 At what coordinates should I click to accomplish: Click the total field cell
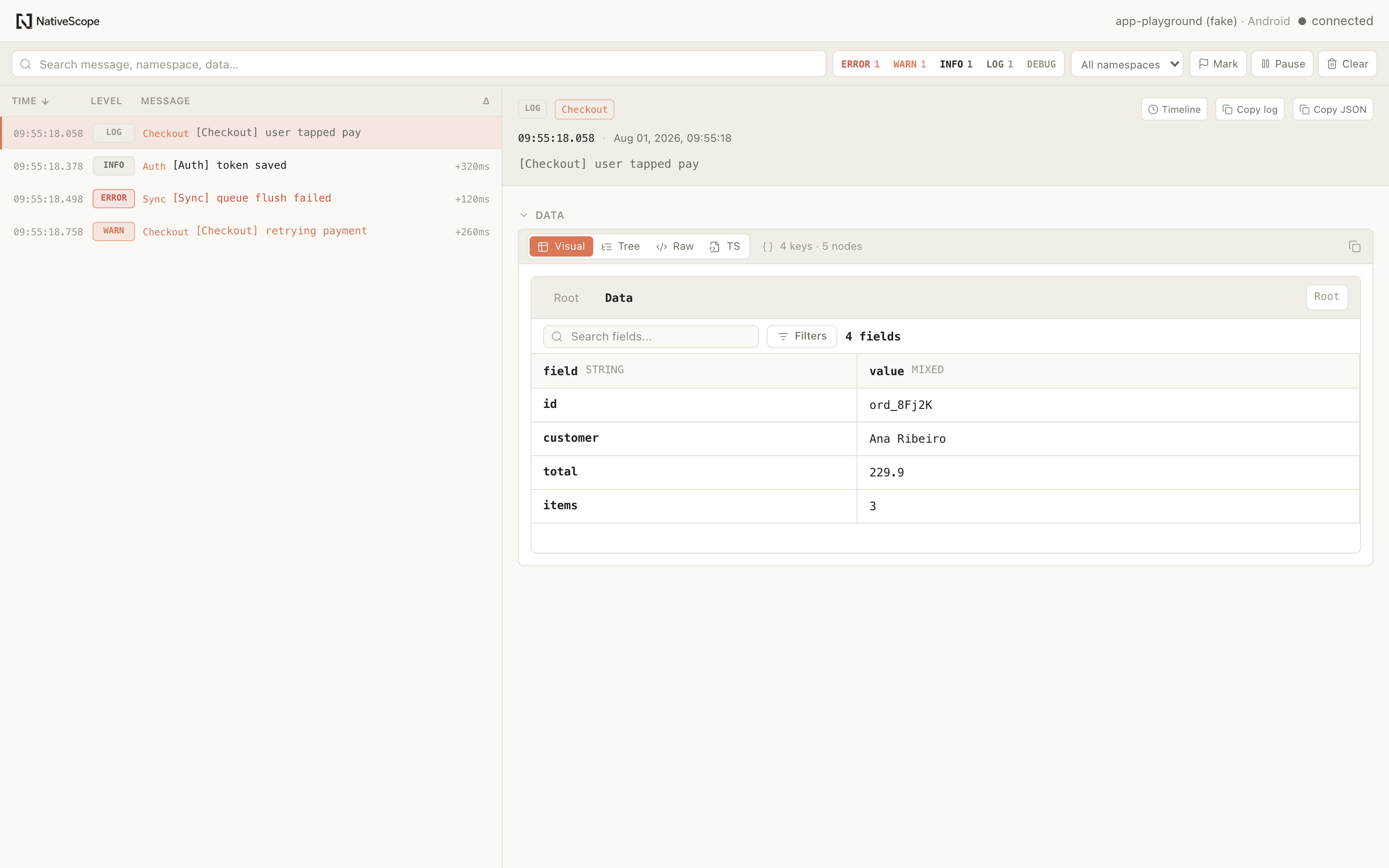694,473
